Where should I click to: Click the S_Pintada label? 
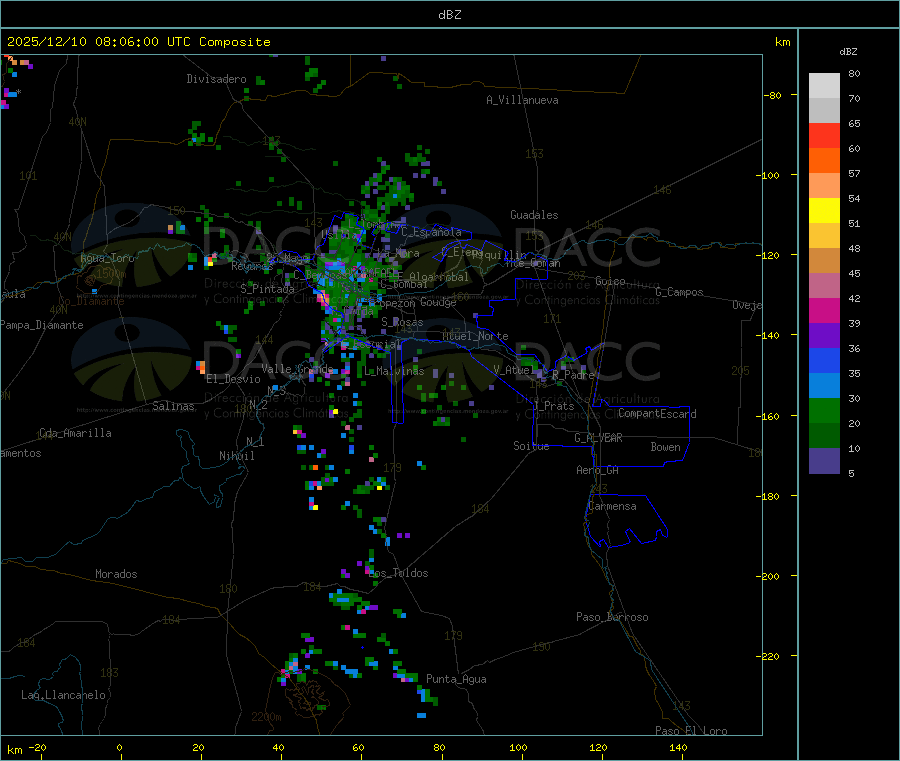coord(267,289)
